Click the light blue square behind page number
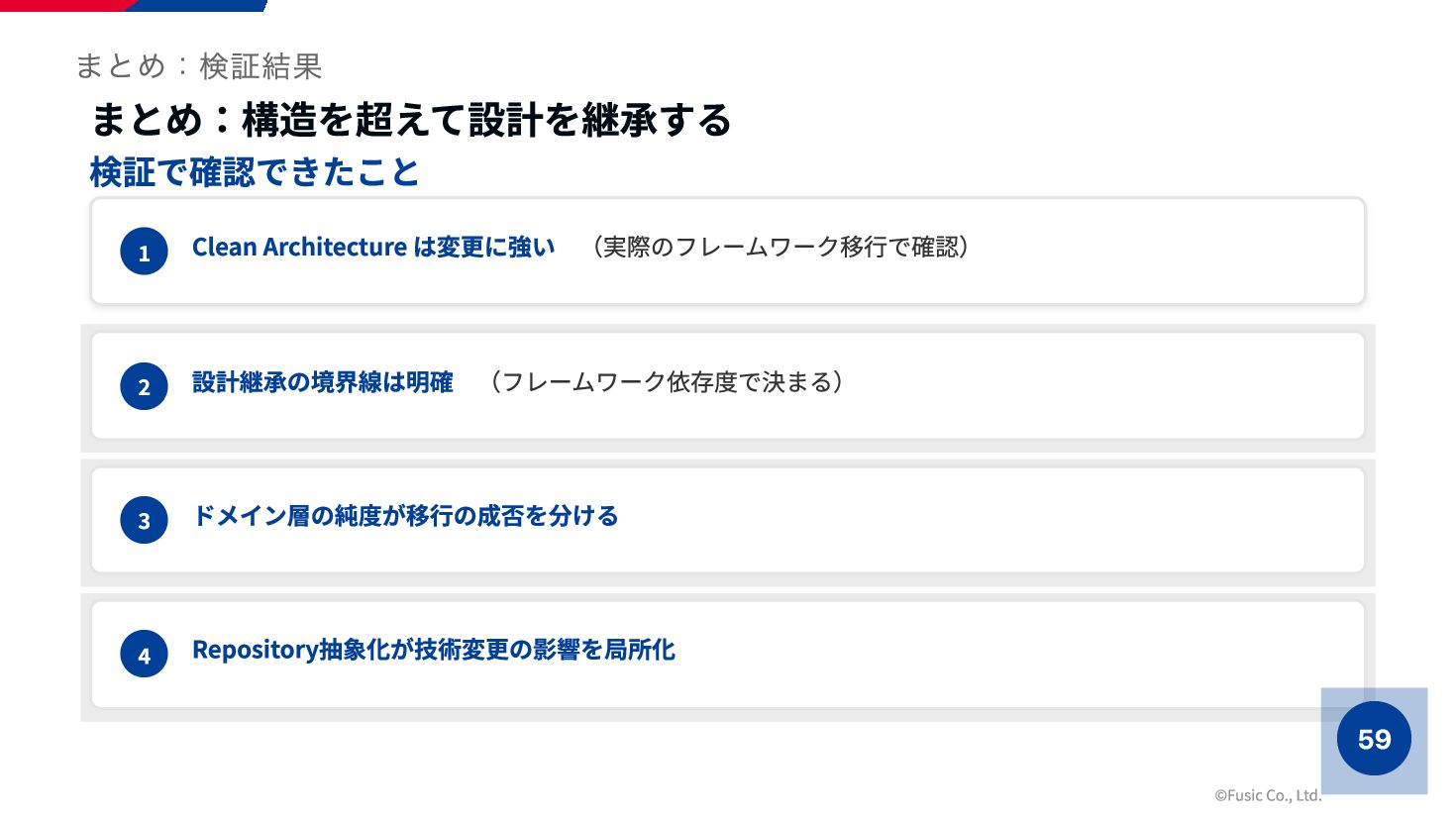 (x=1374, y=741)
